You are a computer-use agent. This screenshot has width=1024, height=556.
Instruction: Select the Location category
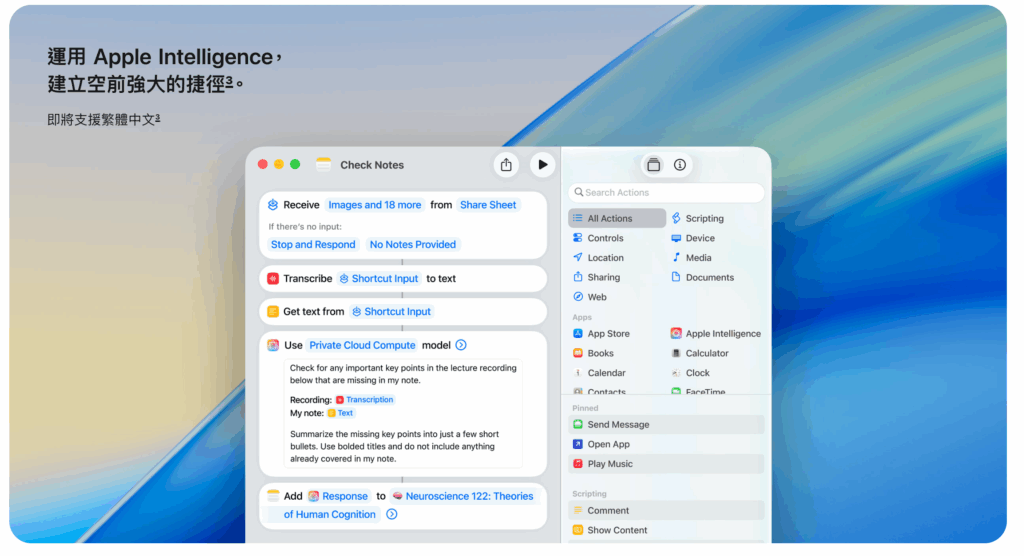point(605,258)
